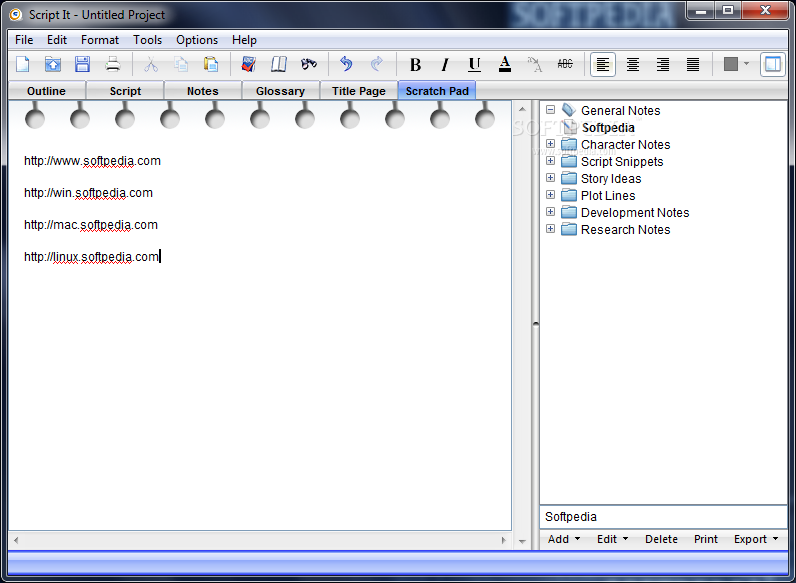The height and width of the screenshot is (583, 796).
Task: Expand the Story Ideas folder
Action: coord(550,178)
